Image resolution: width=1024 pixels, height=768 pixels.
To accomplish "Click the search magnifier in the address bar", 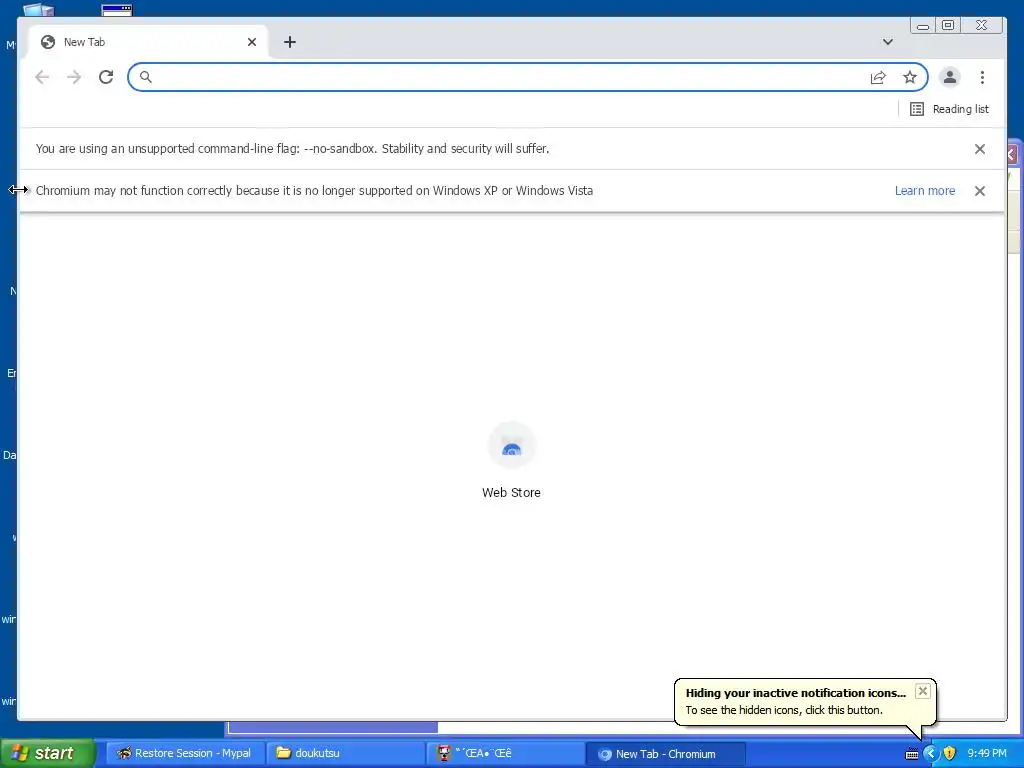I will click(146, 77).
